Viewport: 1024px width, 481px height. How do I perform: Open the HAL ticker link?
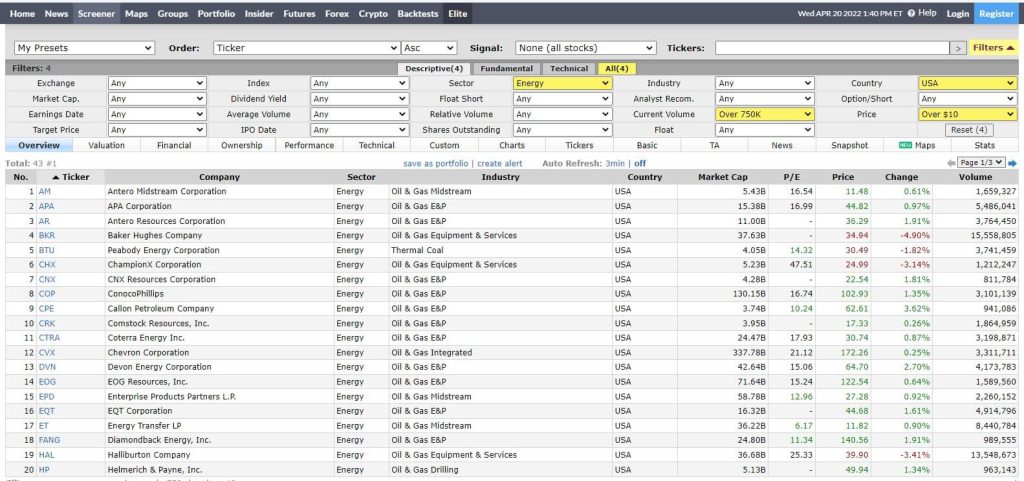[46, 455]
